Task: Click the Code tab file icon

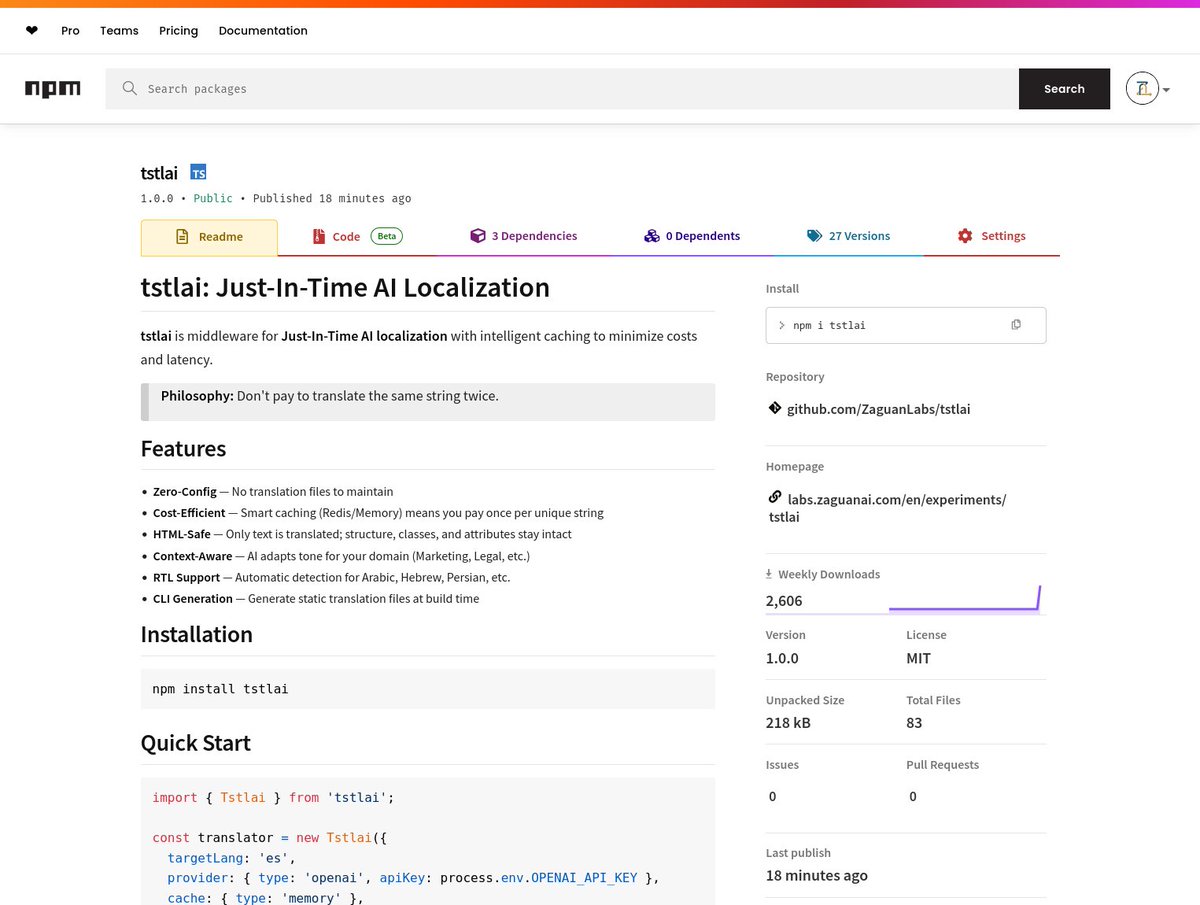Action: [318, 237]
